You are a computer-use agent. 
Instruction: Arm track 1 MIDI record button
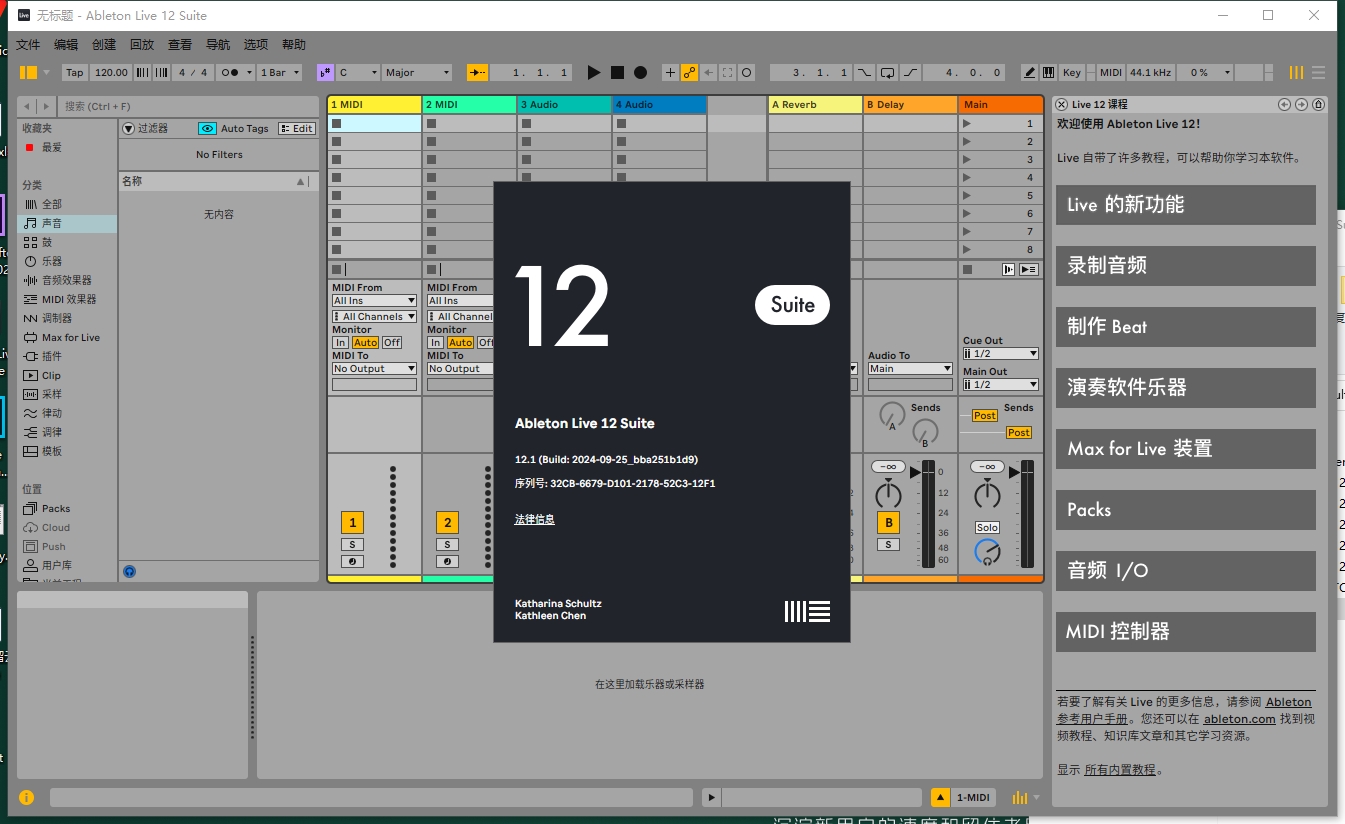click(x=352, y=561)
